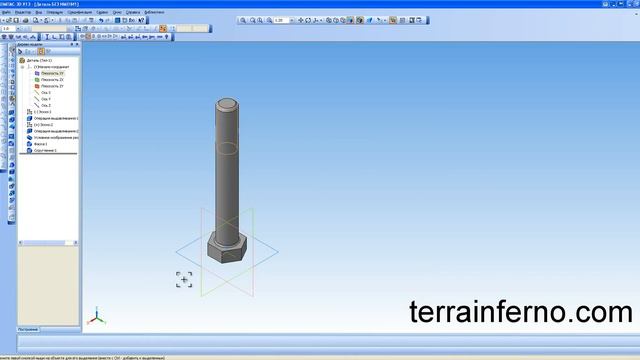Image resolution: width=640 pixels, height=360 pixels.
Task: Click the step value field showing 1.0
Action: pyautogui.click(x=8, y=29)
